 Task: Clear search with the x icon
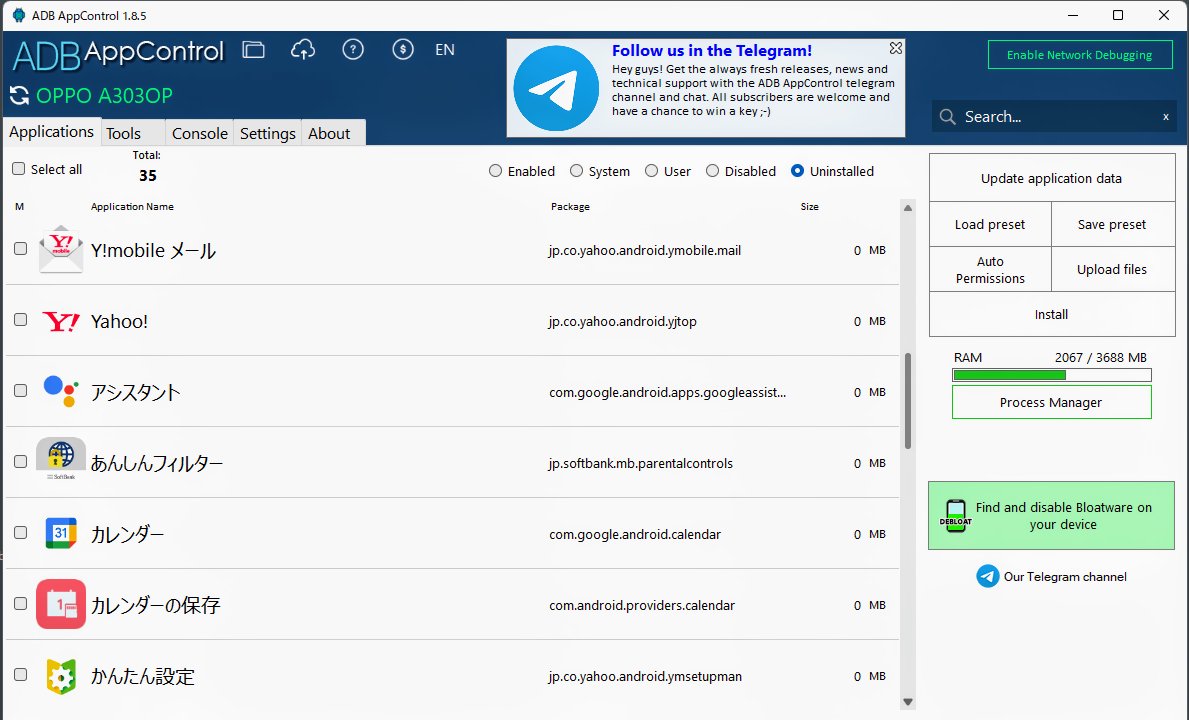pyautogui.click(x=1165, y=117)
